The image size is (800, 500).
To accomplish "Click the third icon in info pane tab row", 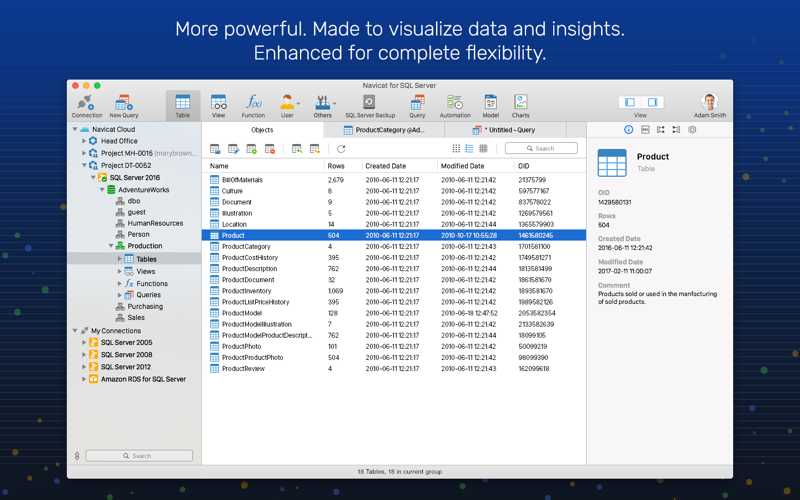I will pyautogui.click(x=661, y=130).
